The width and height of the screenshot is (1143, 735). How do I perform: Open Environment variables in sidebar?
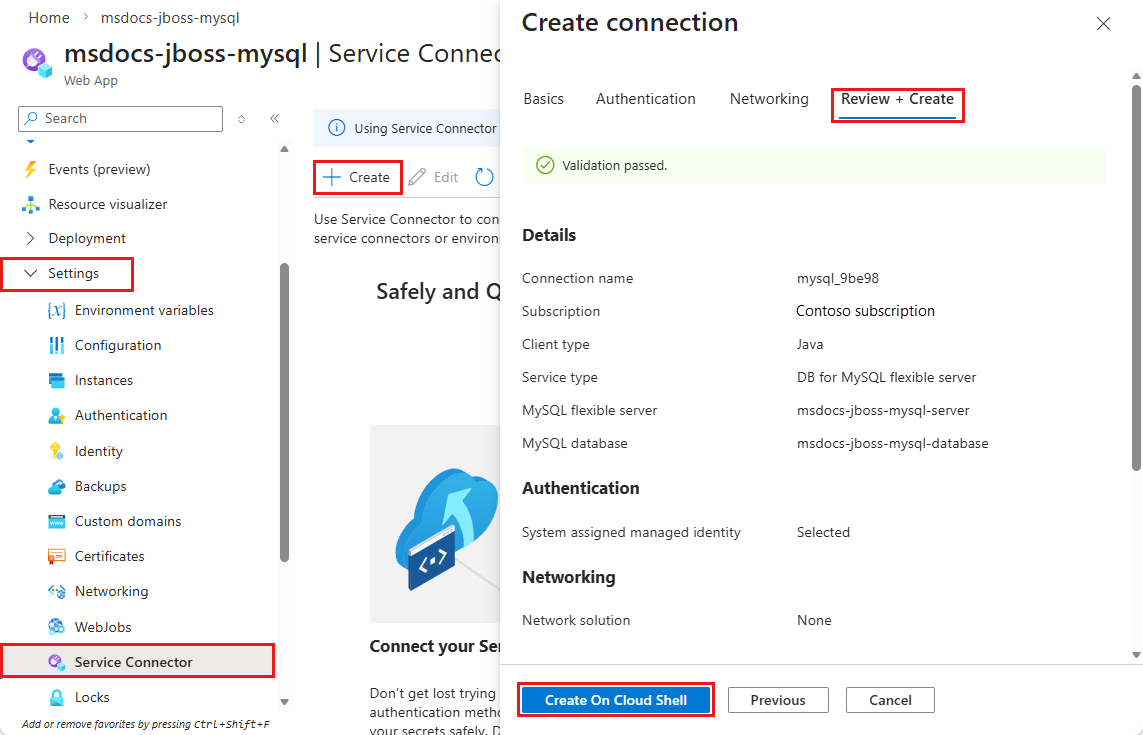[144, 311]
